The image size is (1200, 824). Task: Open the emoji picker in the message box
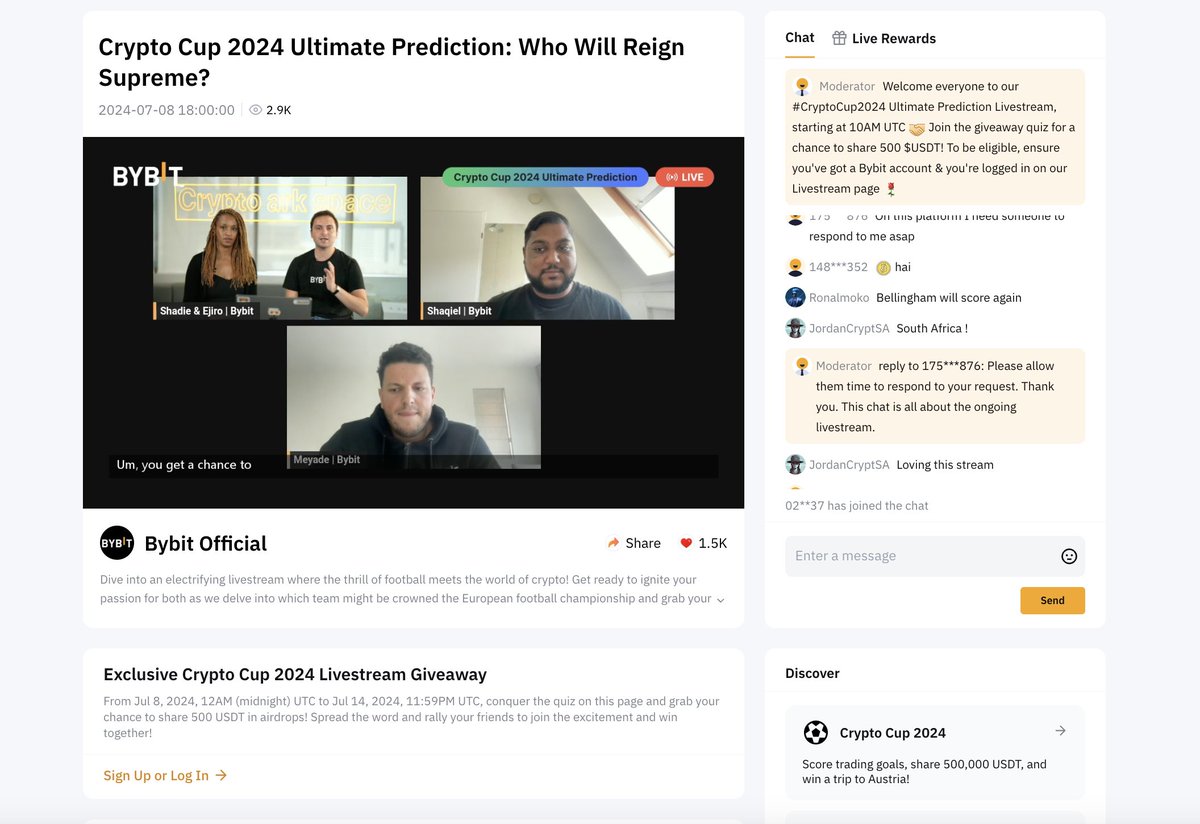[x=1069, y=556]
